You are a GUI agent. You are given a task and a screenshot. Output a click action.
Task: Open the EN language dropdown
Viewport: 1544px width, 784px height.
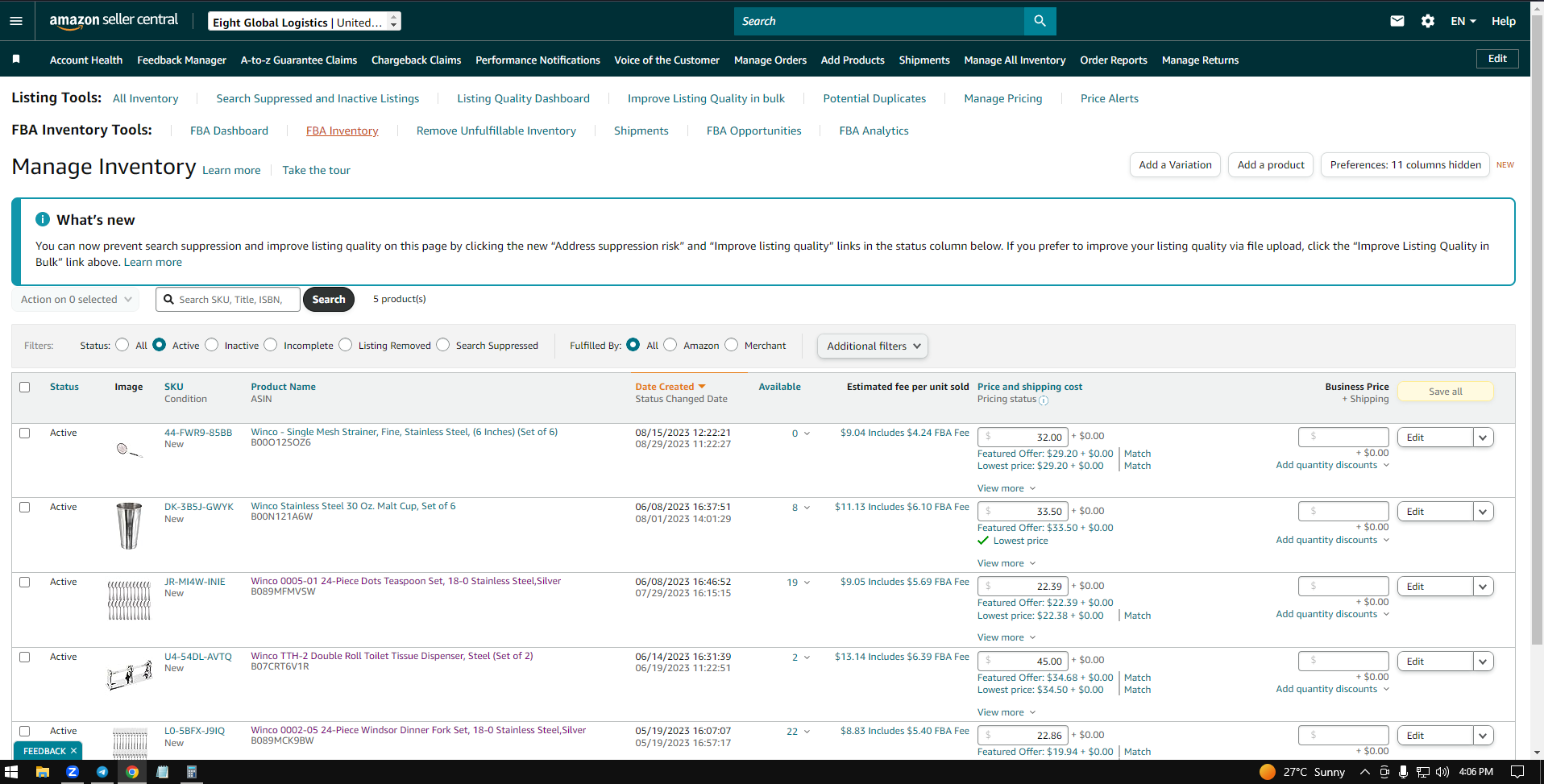click(x=1463, y=21)
